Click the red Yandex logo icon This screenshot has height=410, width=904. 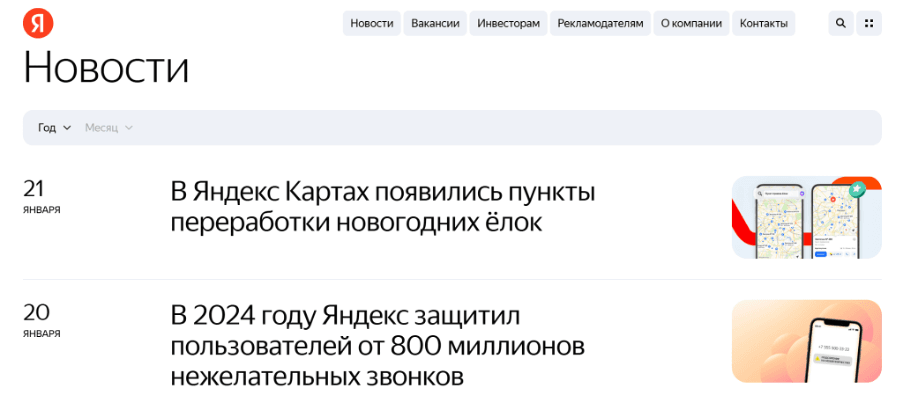coord(38,23)
